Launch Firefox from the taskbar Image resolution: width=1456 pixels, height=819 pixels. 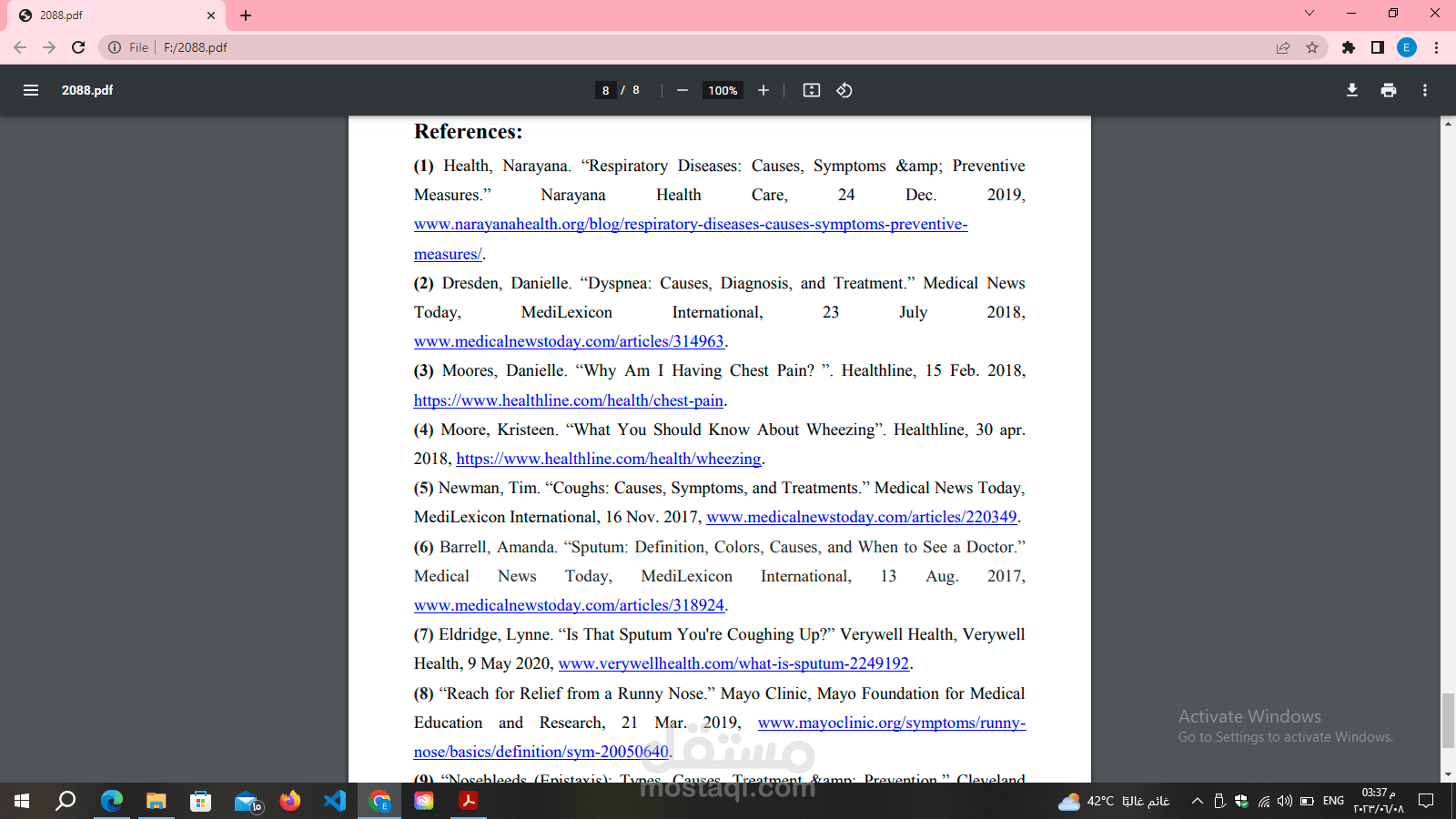pos(290,801)
